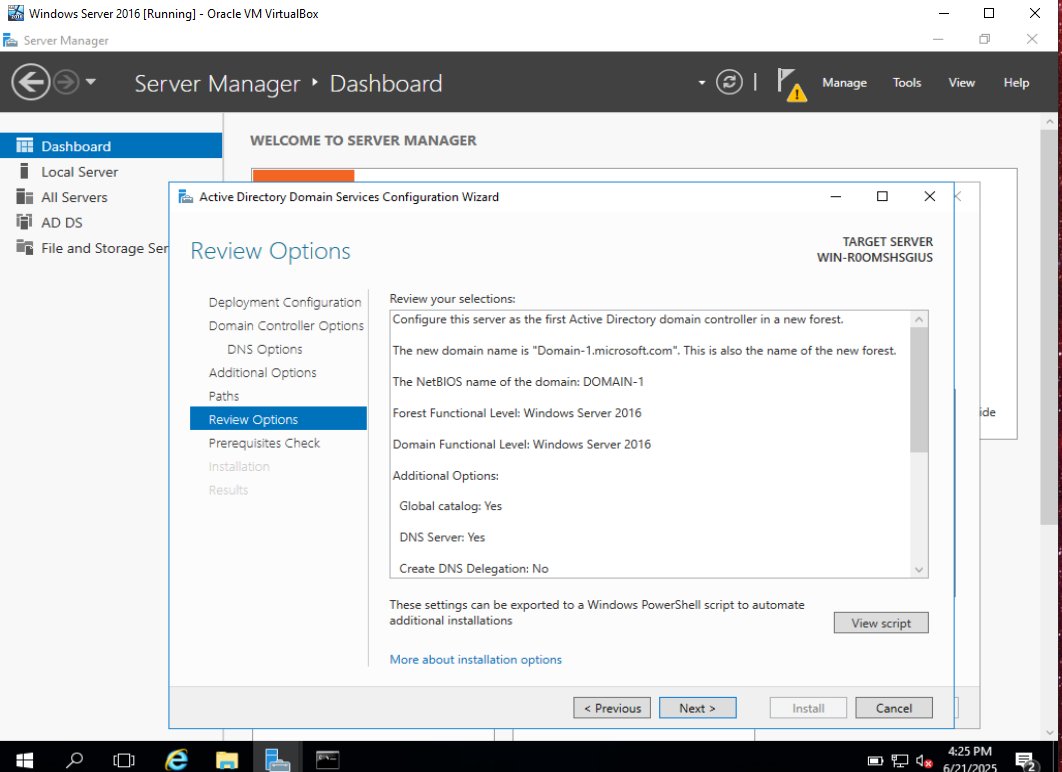This screenshot has width=1062, height=772.
Task: Open More about installation options link
Action: (x=475, y=660)
